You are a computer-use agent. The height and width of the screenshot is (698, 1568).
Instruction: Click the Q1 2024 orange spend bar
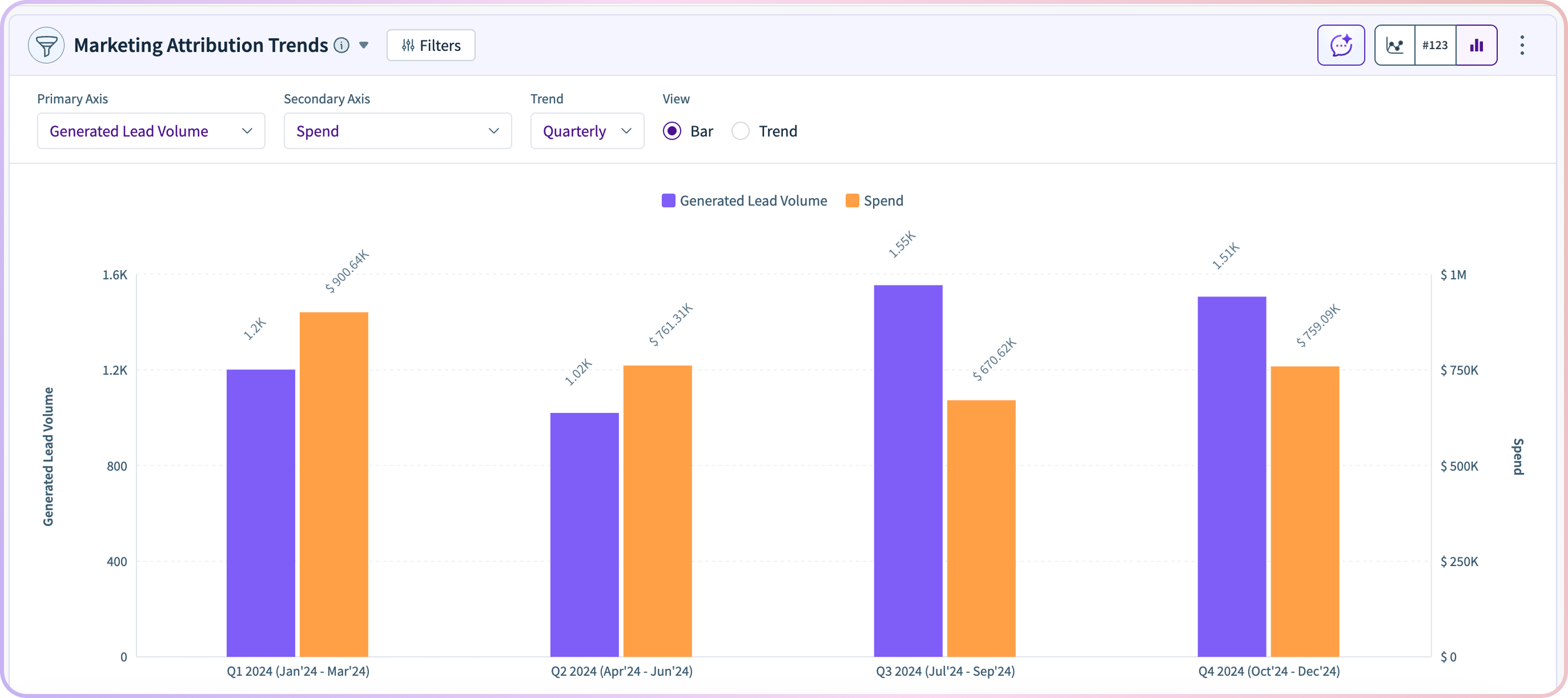(x=333, y=484)
